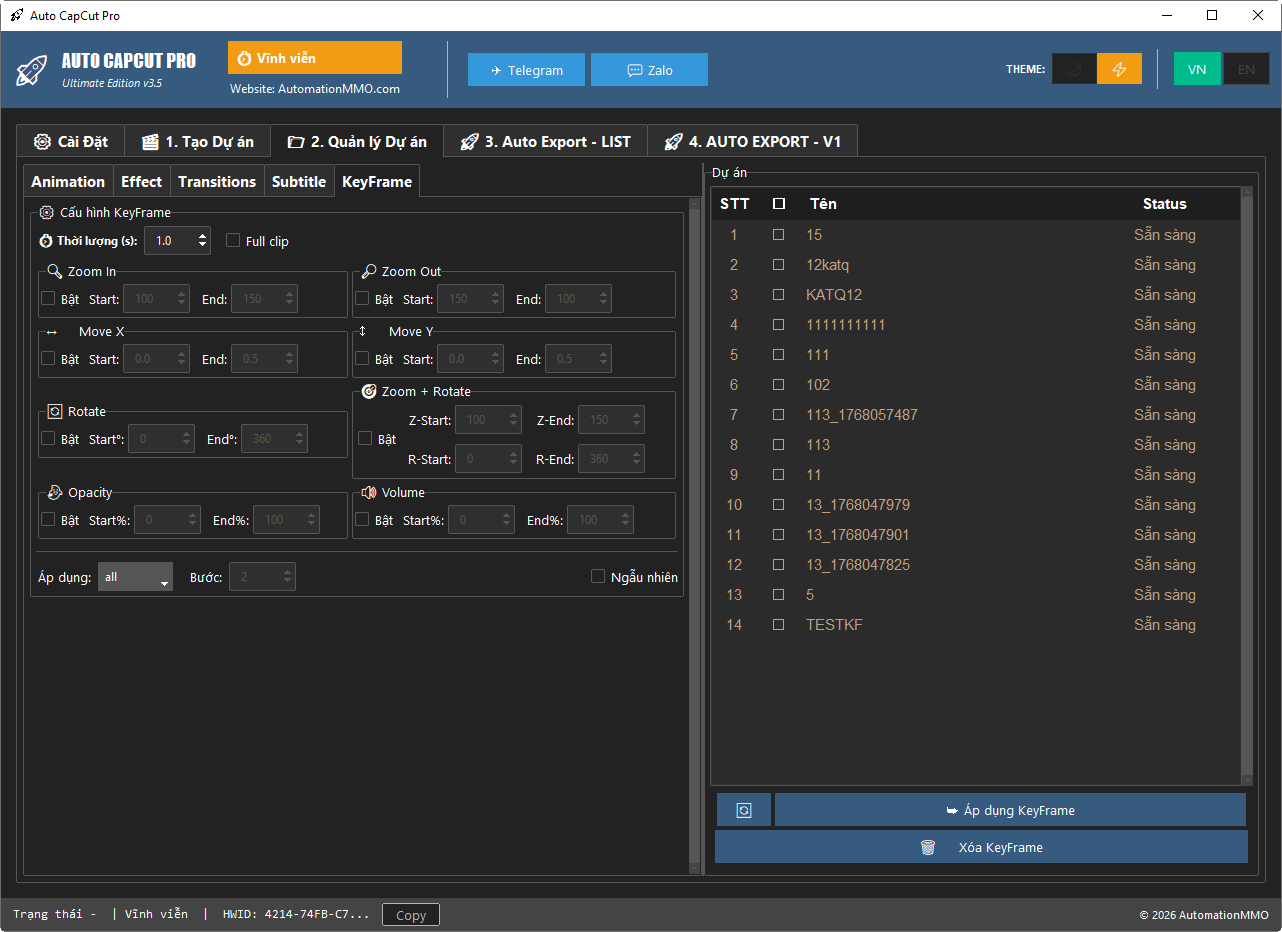1282x932 pixels.
Task: Select the 2. Quản lý Dự án tab
Action: [x=357, y=141]
